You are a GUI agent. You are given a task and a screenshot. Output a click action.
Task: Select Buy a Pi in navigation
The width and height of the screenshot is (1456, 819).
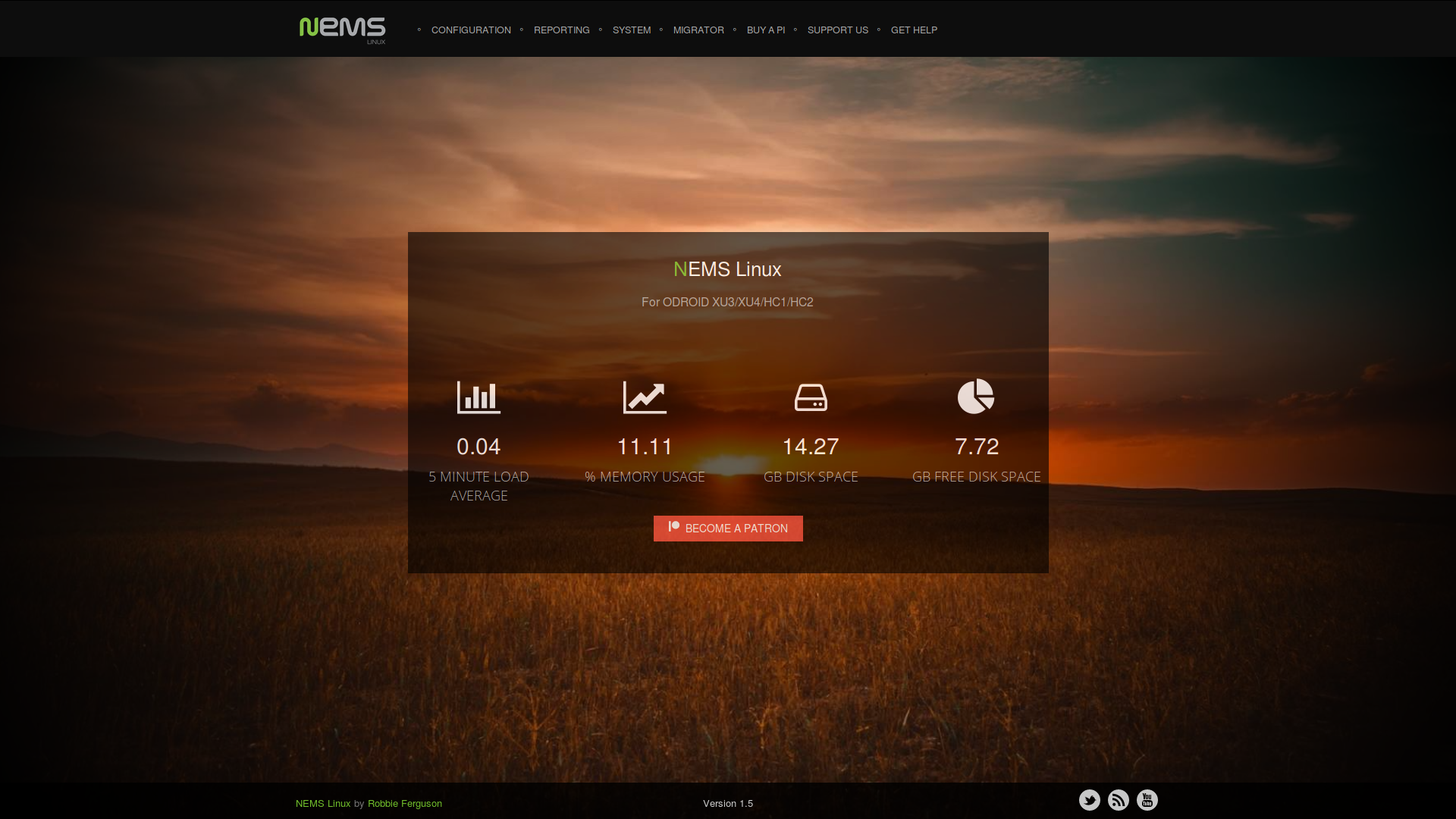coord(765,30)
